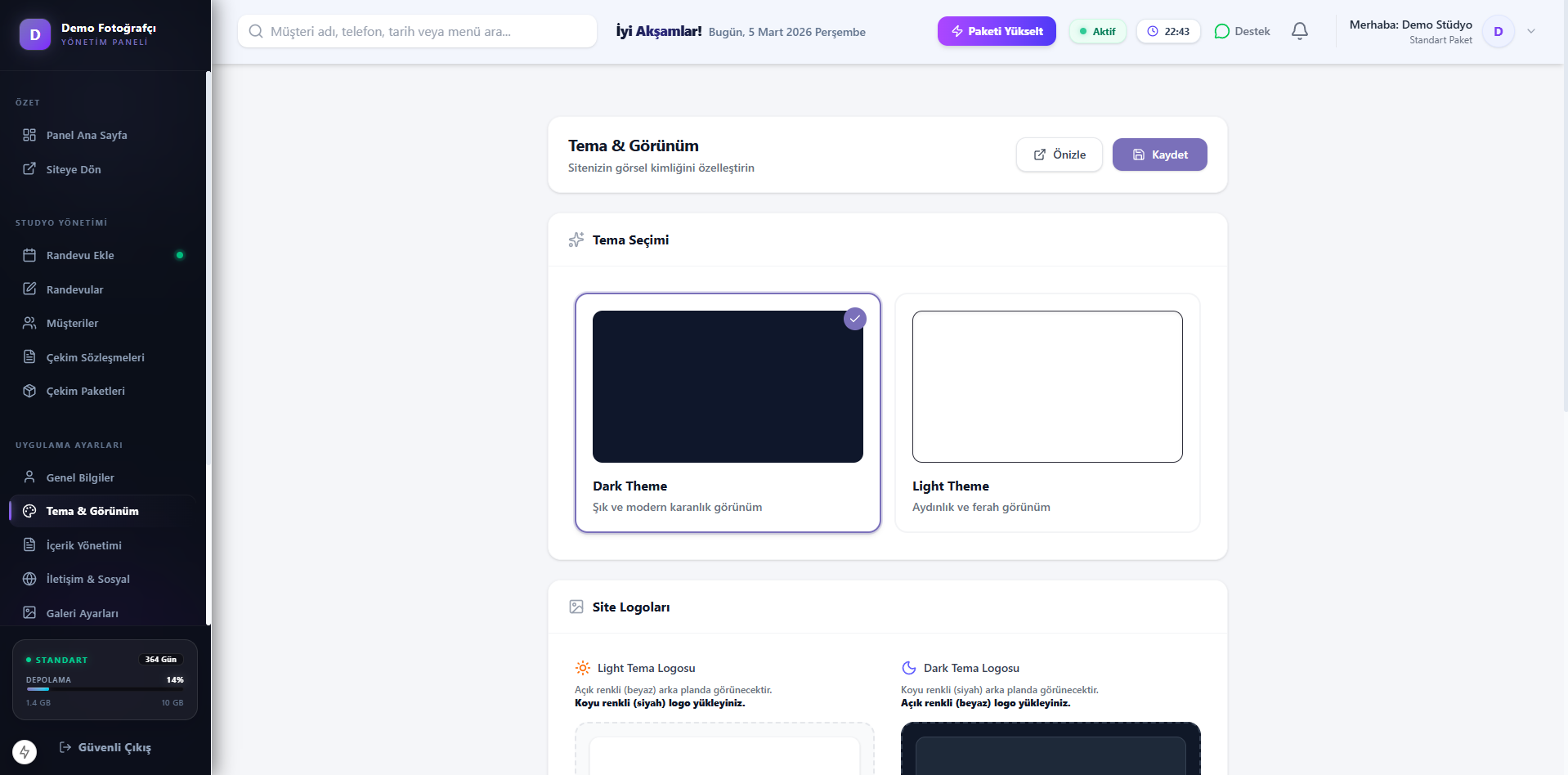1568x775 pixels.
Task: Open Randevular in the sidebar
Action: pos(75,289)
